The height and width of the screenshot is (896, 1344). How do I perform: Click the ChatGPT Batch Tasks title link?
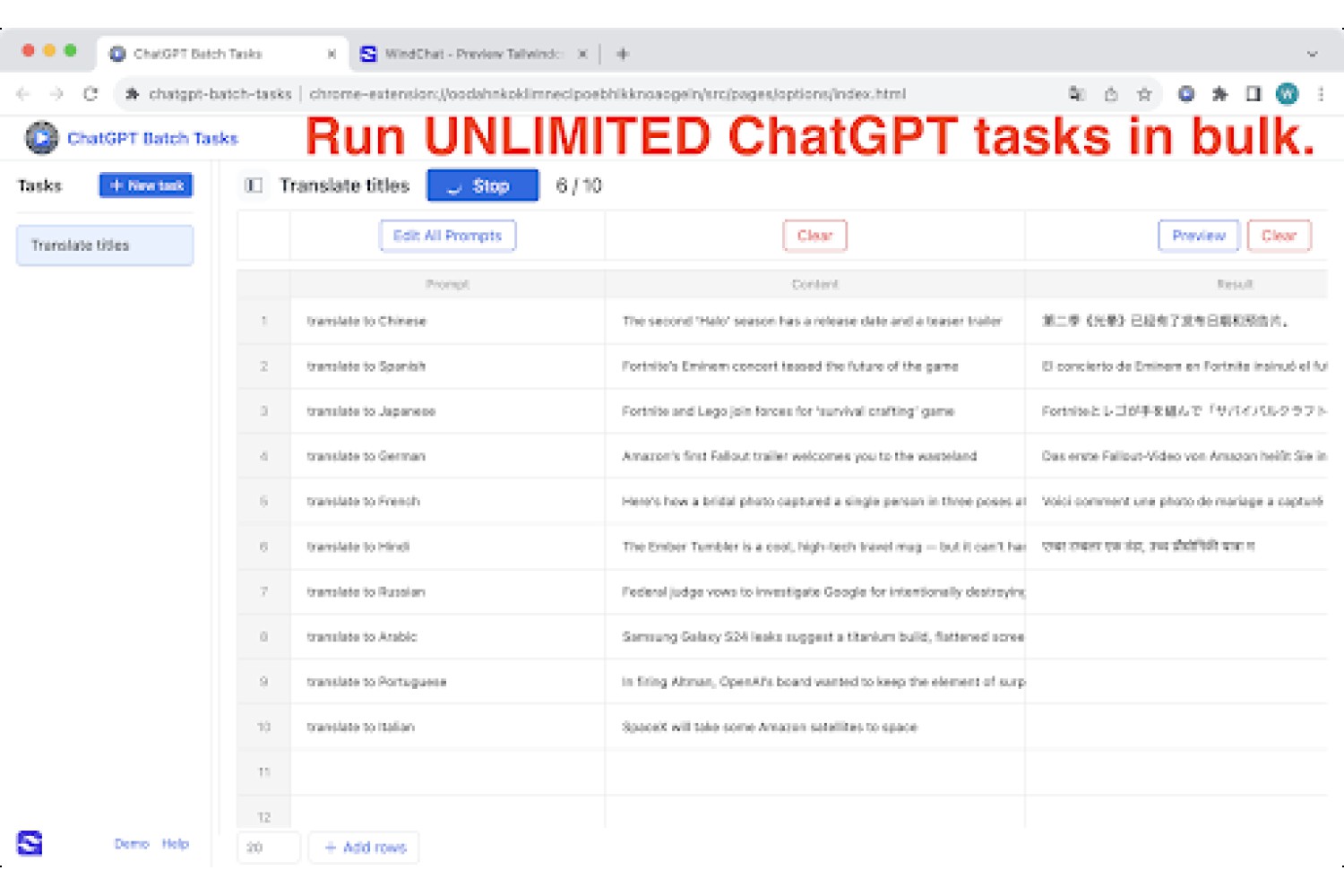pyautogui.click(x=152, y=138)
